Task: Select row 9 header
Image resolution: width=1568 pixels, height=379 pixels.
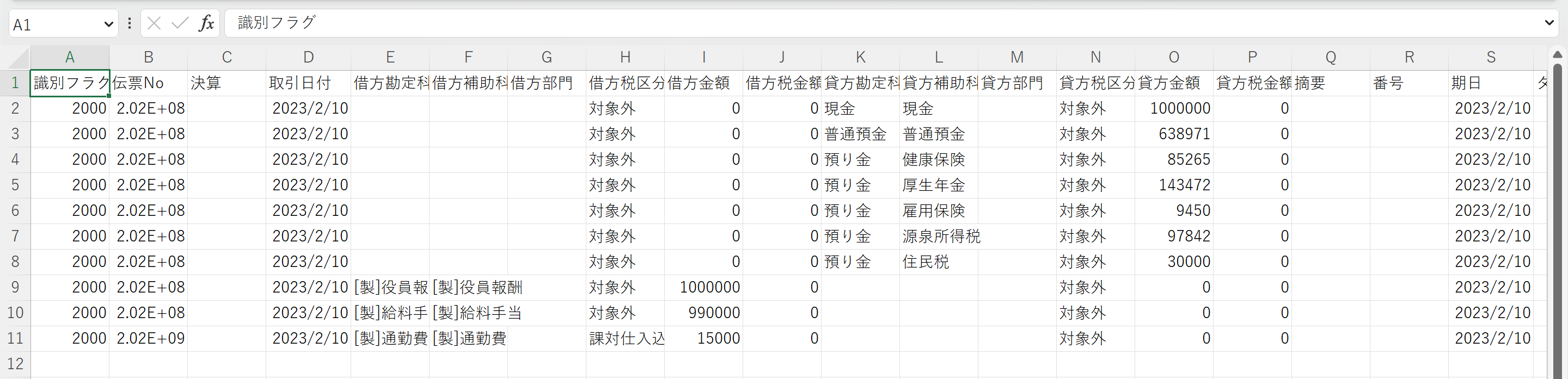Action: pyautogui.click(x=15, y=287)
